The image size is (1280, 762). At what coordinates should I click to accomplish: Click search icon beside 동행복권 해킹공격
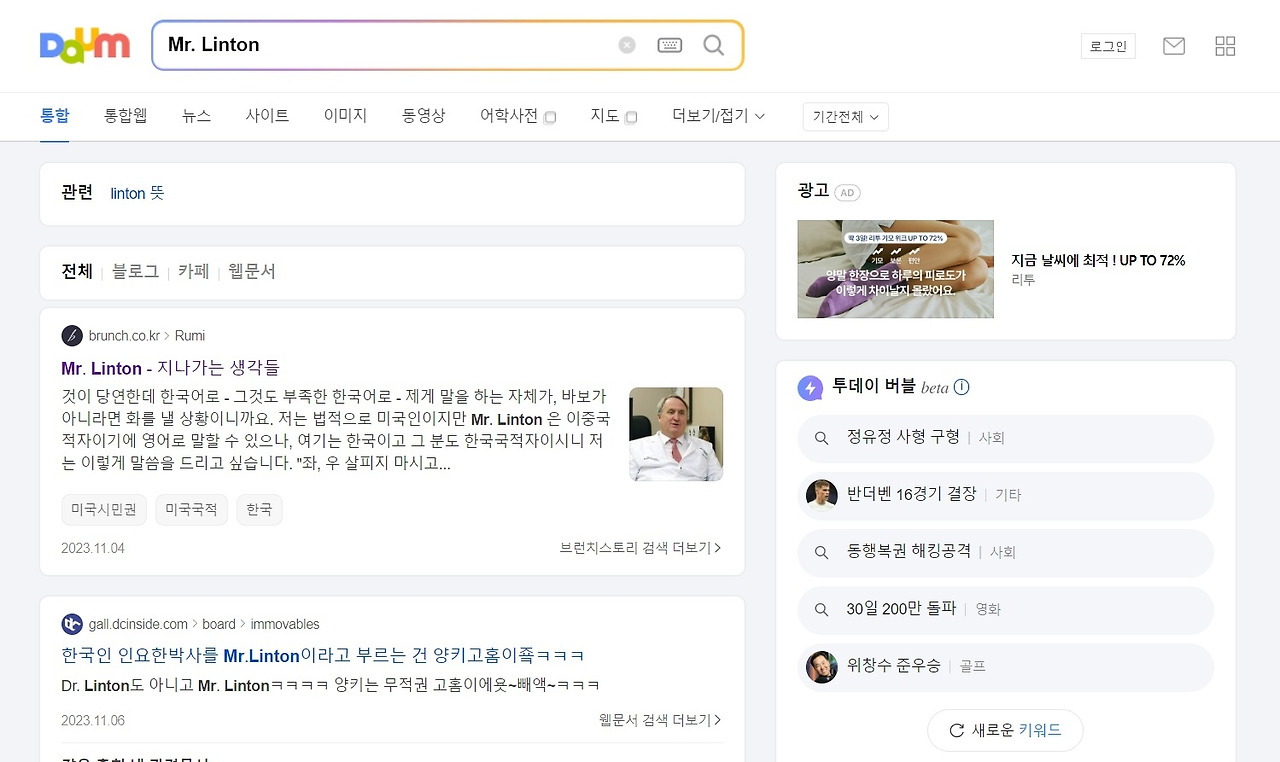click(x=822, y=552)
